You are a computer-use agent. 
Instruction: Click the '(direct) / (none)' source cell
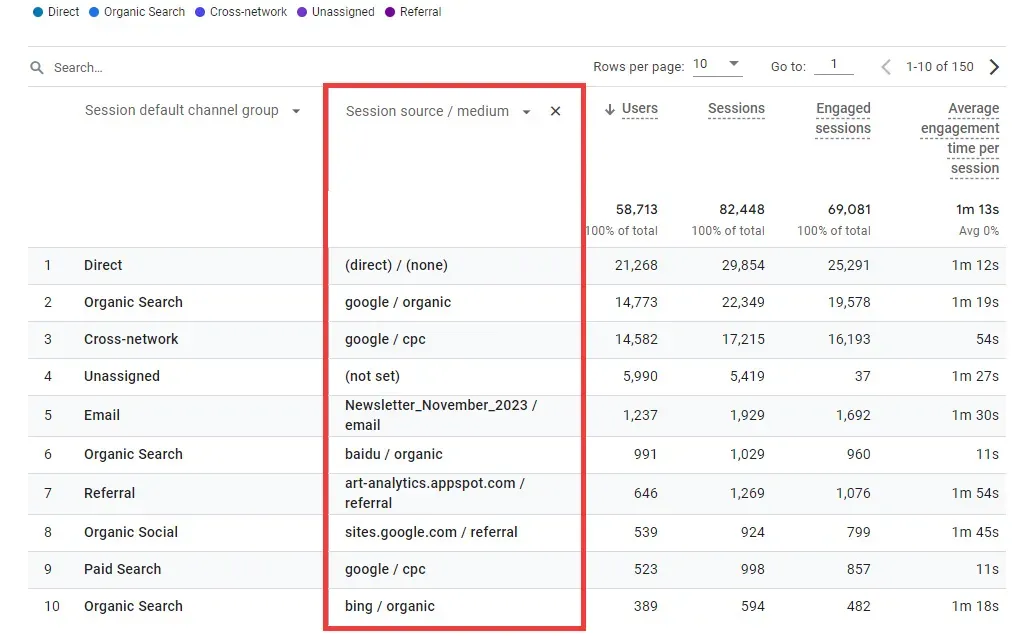pyautogui.click(x=396, y=265)
